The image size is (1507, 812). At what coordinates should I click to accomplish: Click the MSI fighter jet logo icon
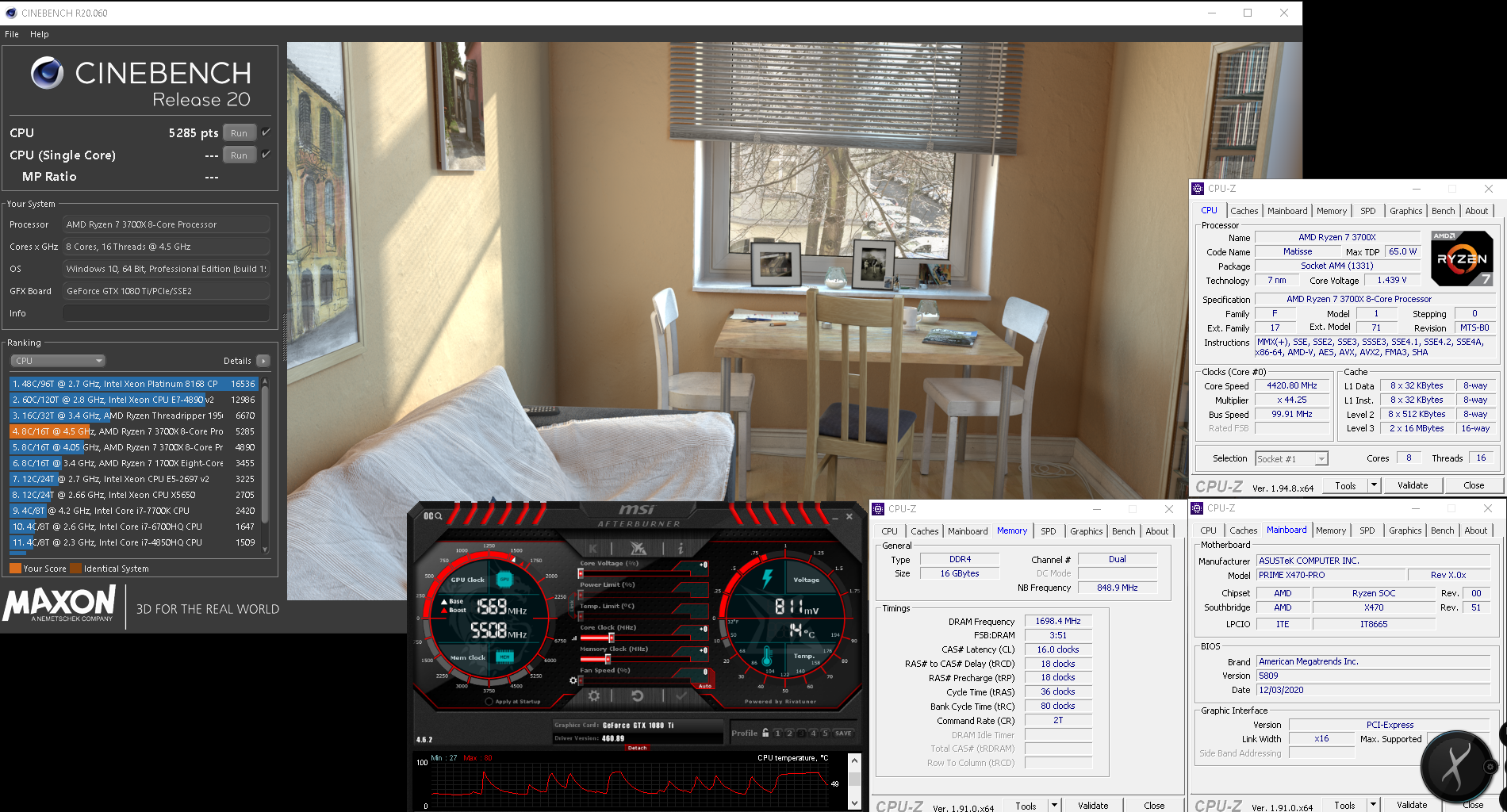click(637, 548)
